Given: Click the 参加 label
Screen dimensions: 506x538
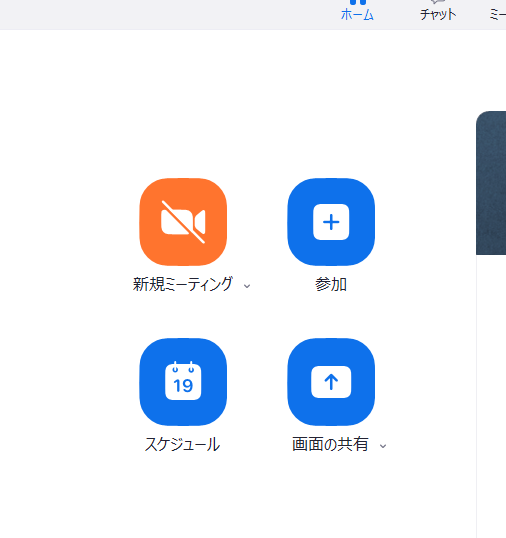Looking at the screenshot, I should coord(331,284).
